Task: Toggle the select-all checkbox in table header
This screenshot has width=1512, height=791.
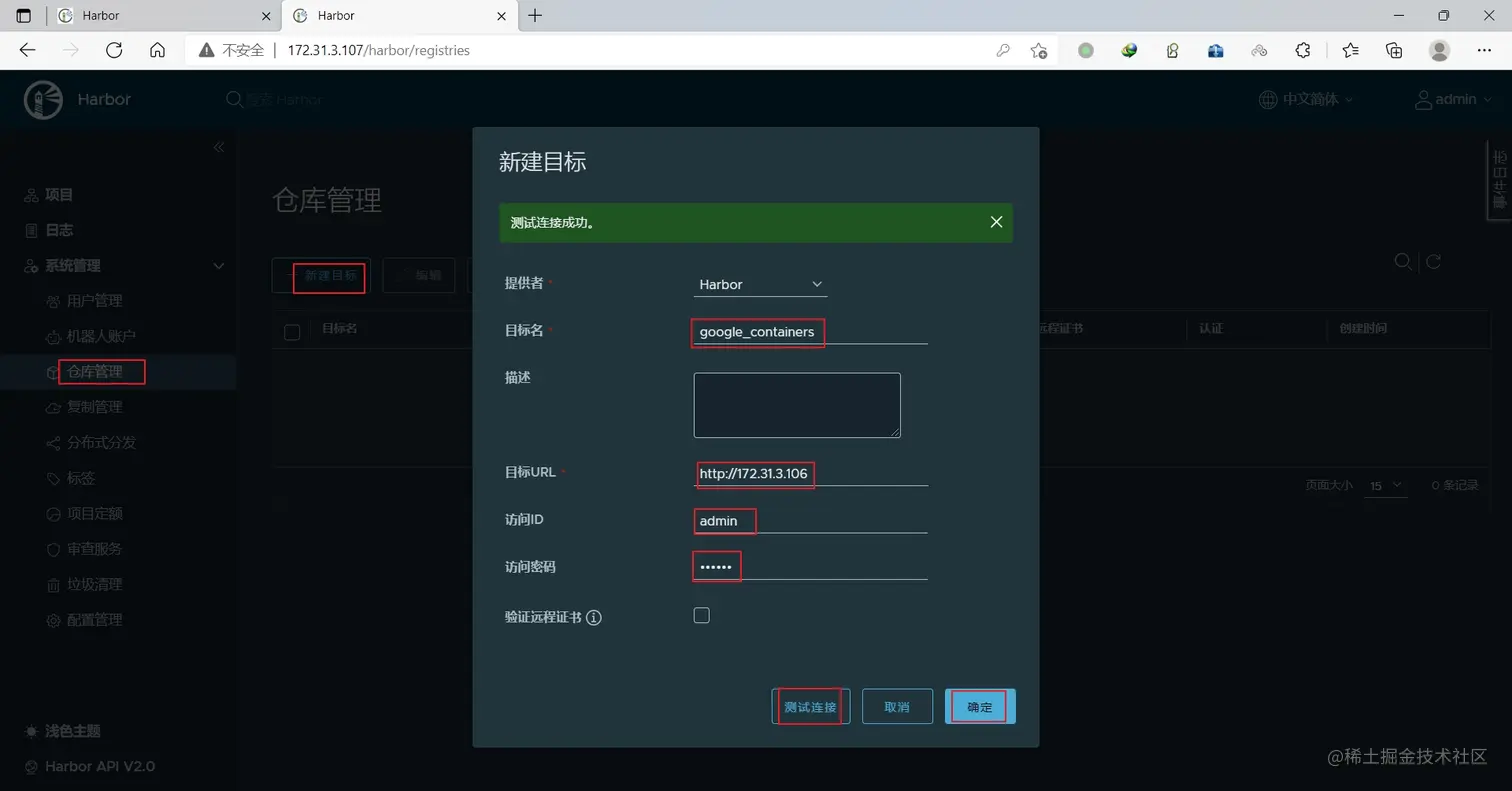Action: (292, 332)
